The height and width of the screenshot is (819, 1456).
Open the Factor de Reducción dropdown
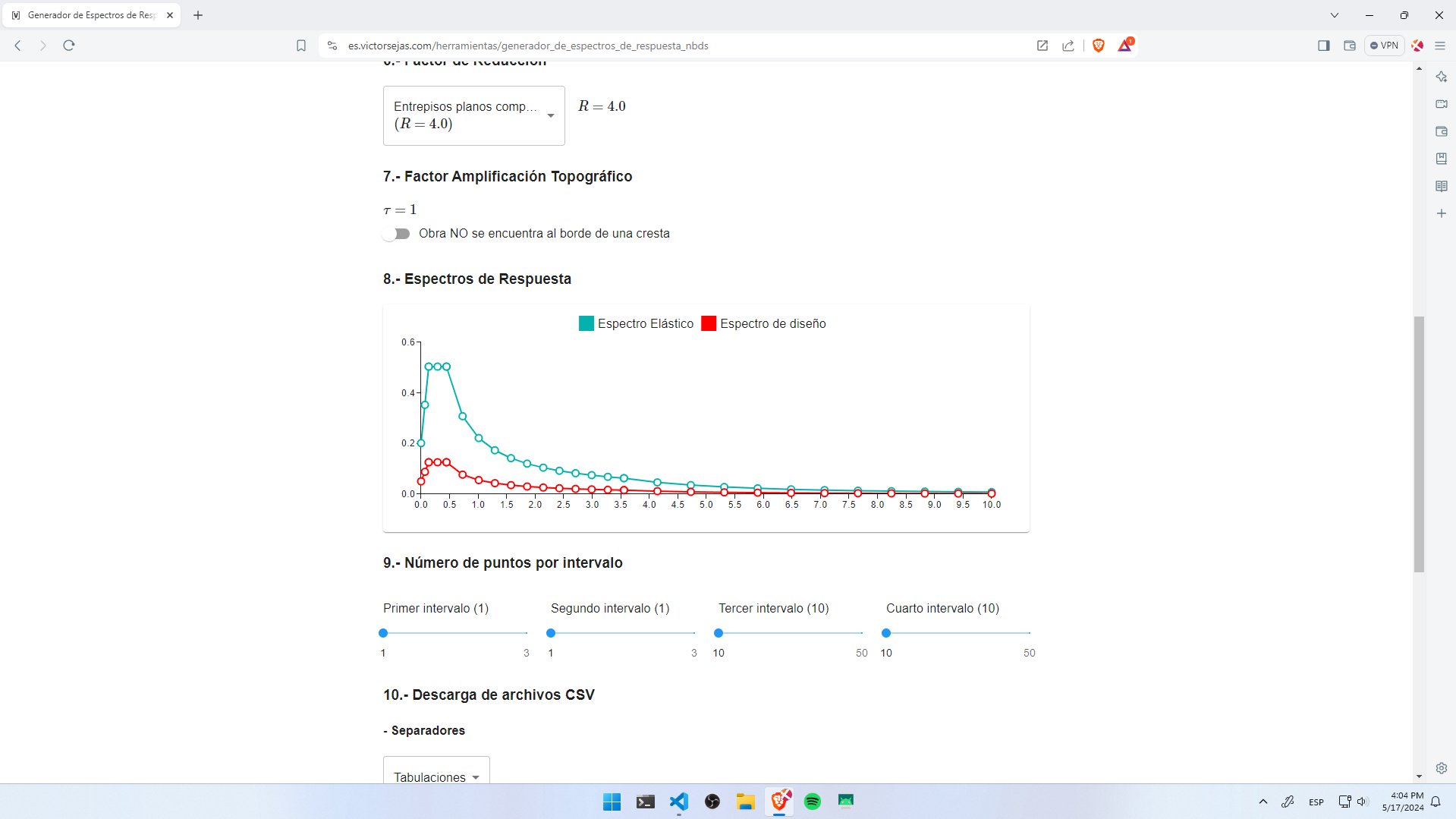pyautogui.click(x=473, y=115)
